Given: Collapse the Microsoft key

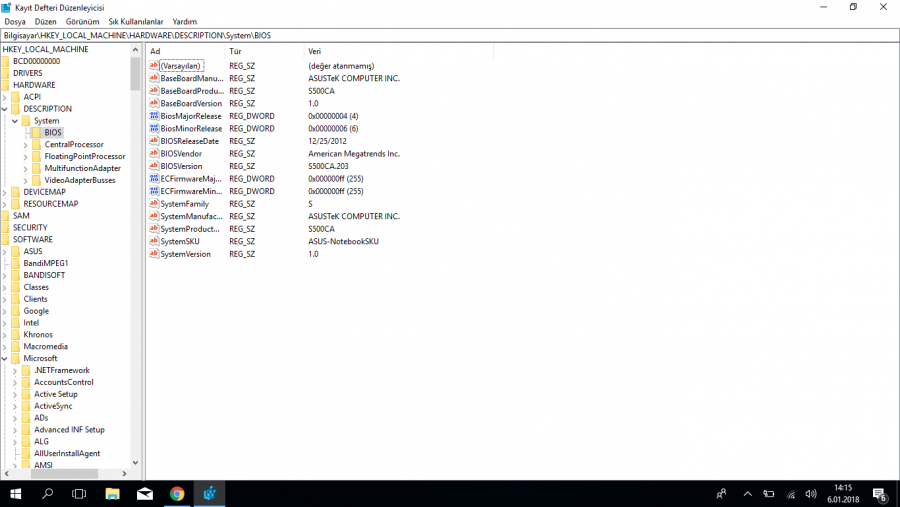Looking at the screenshot, I should pos(5,358).
